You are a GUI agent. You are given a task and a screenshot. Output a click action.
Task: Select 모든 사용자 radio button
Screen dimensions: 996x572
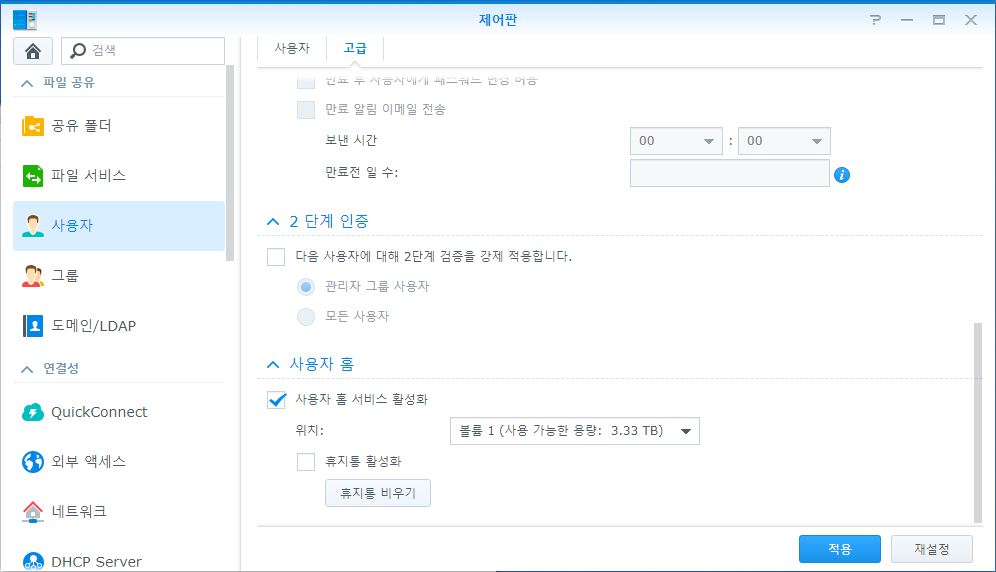tap(306, 317)
